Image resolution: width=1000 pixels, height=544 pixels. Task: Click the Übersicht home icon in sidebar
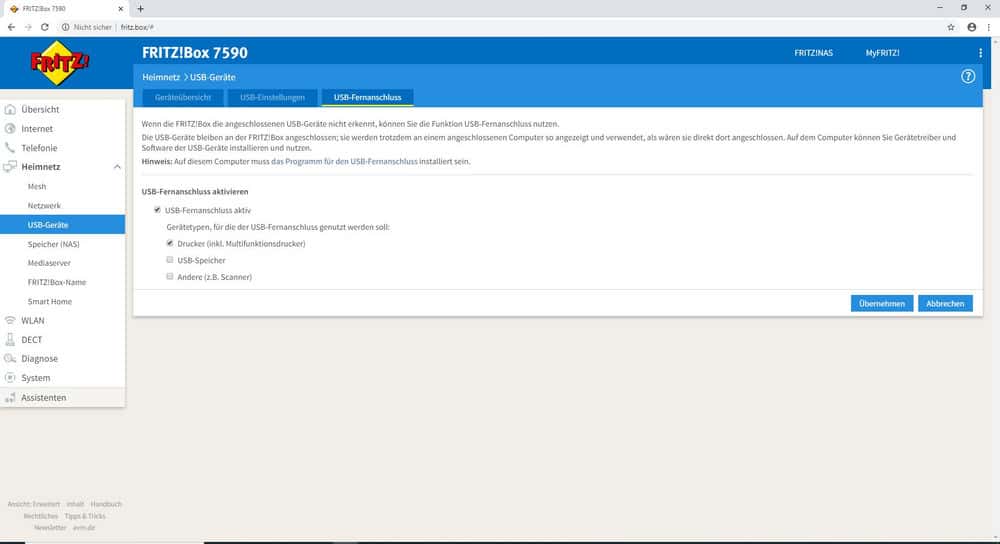(x=11, y=110)
